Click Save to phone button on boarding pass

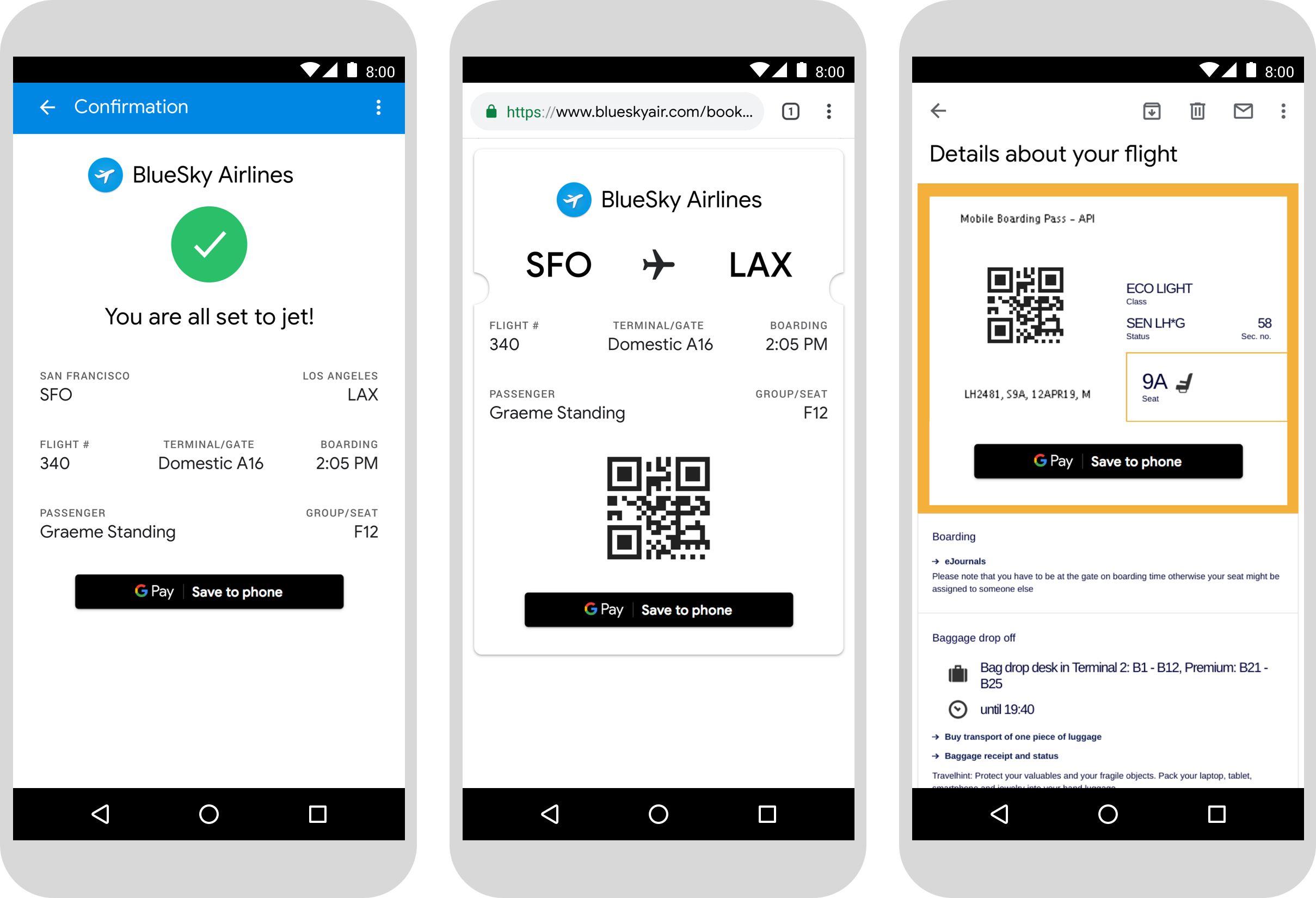(x=659, y=609)
